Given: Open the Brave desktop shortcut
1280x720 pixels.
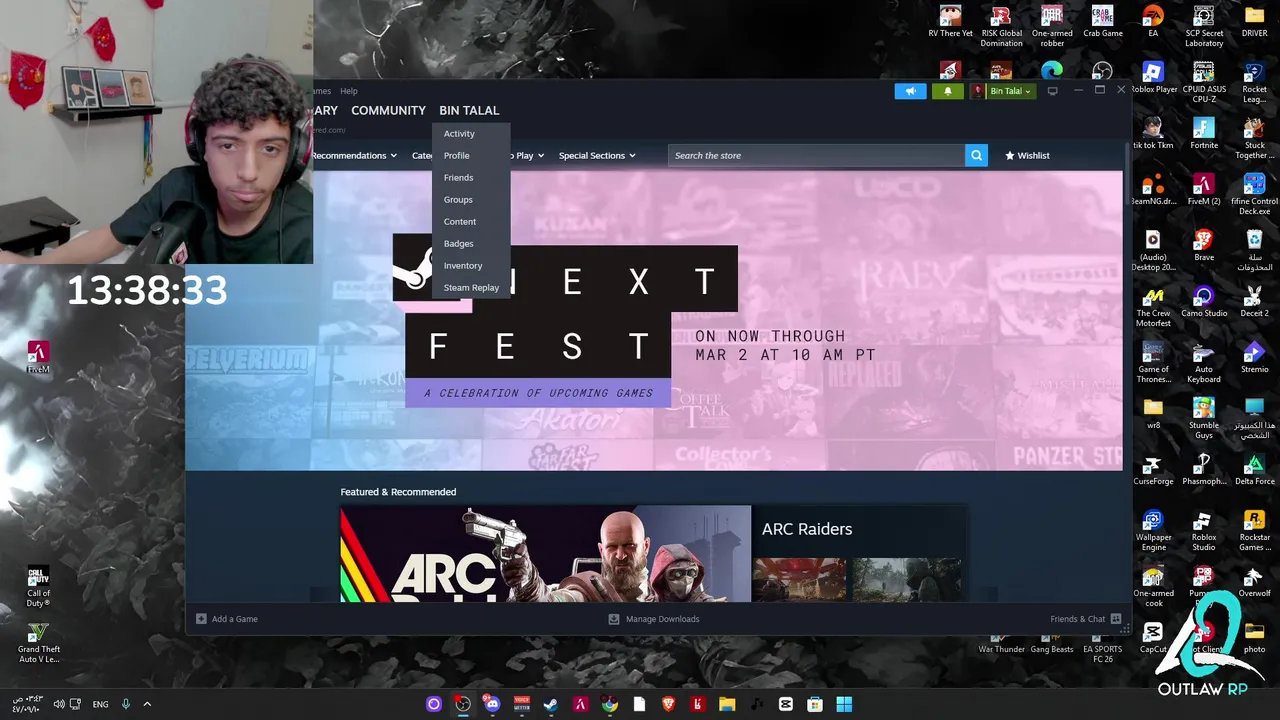Looking at the screenshot, I should (x=1204, y=245).
